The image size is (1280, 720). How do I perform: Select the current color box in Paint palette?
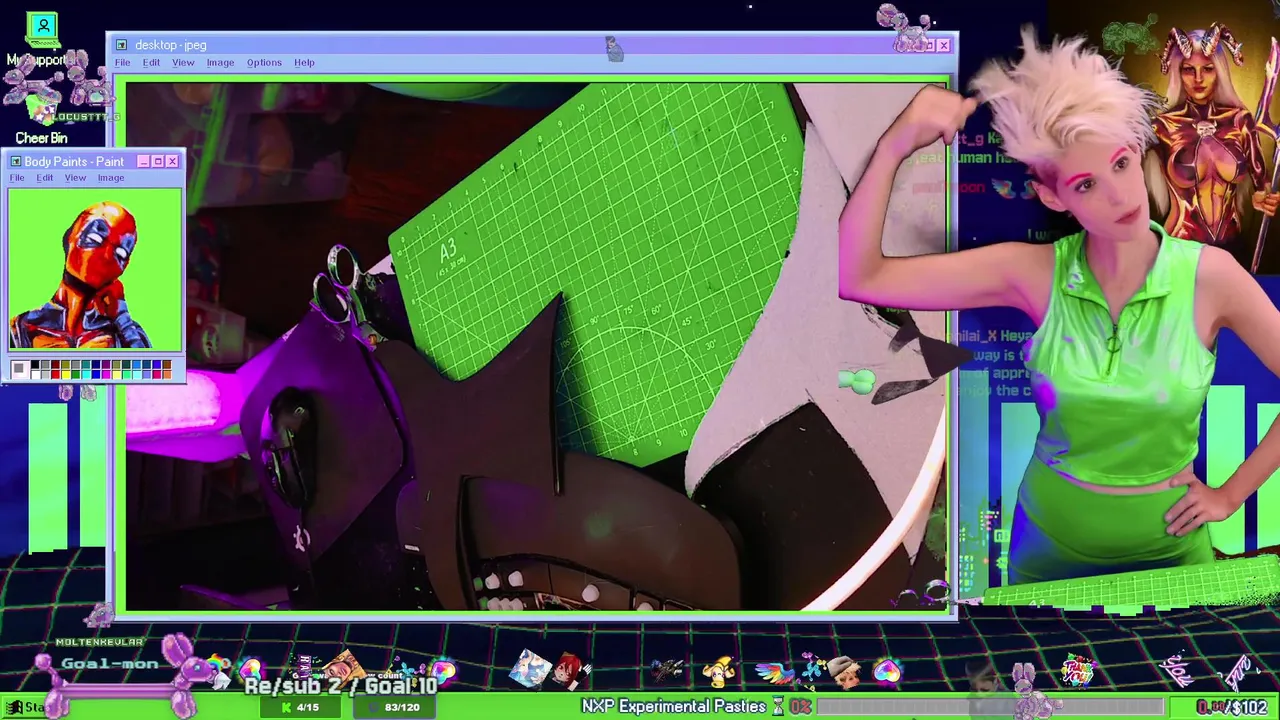pos(19,370)
